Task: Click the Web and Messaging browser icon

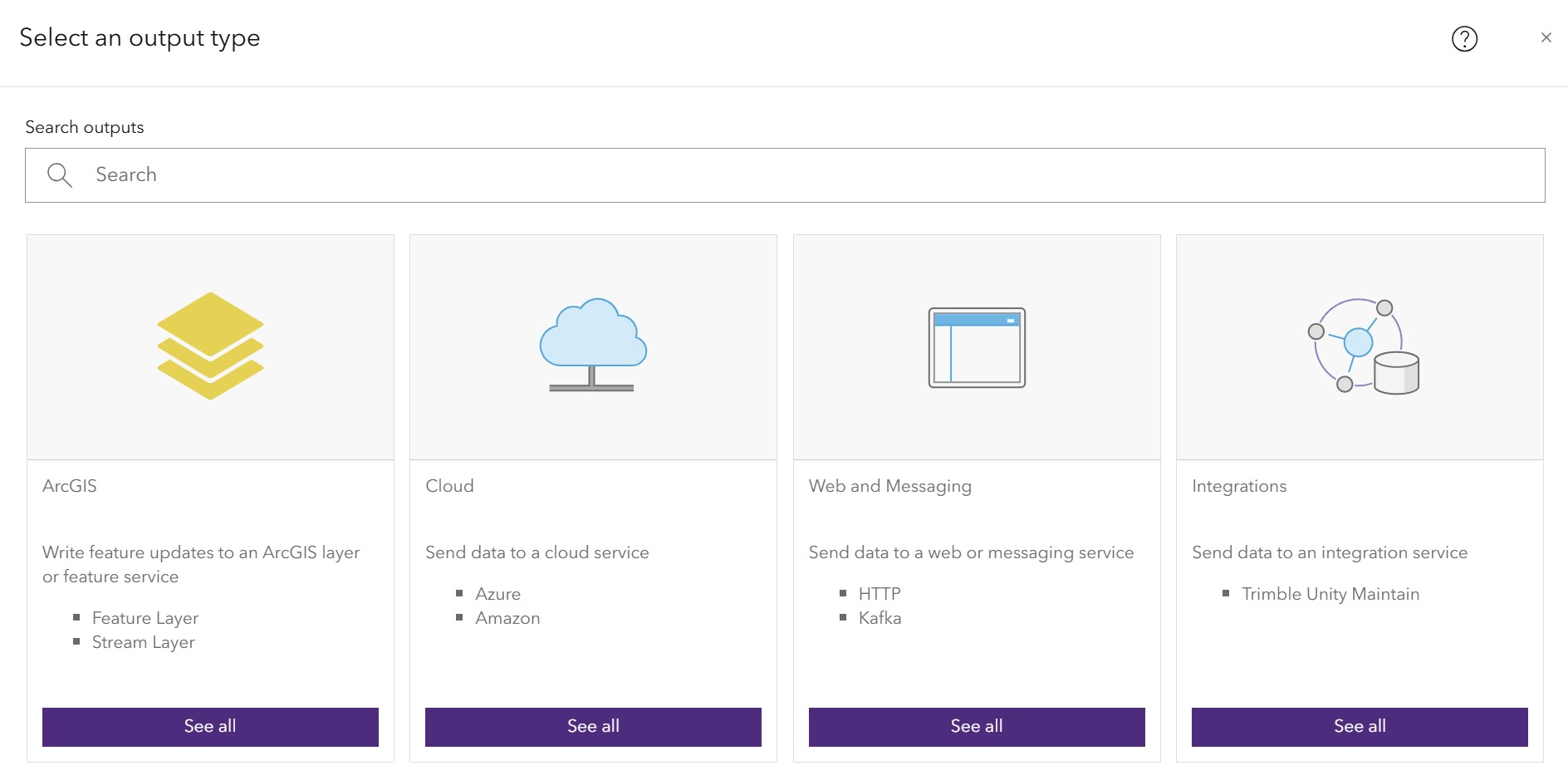Action: (x=976, y=349)
